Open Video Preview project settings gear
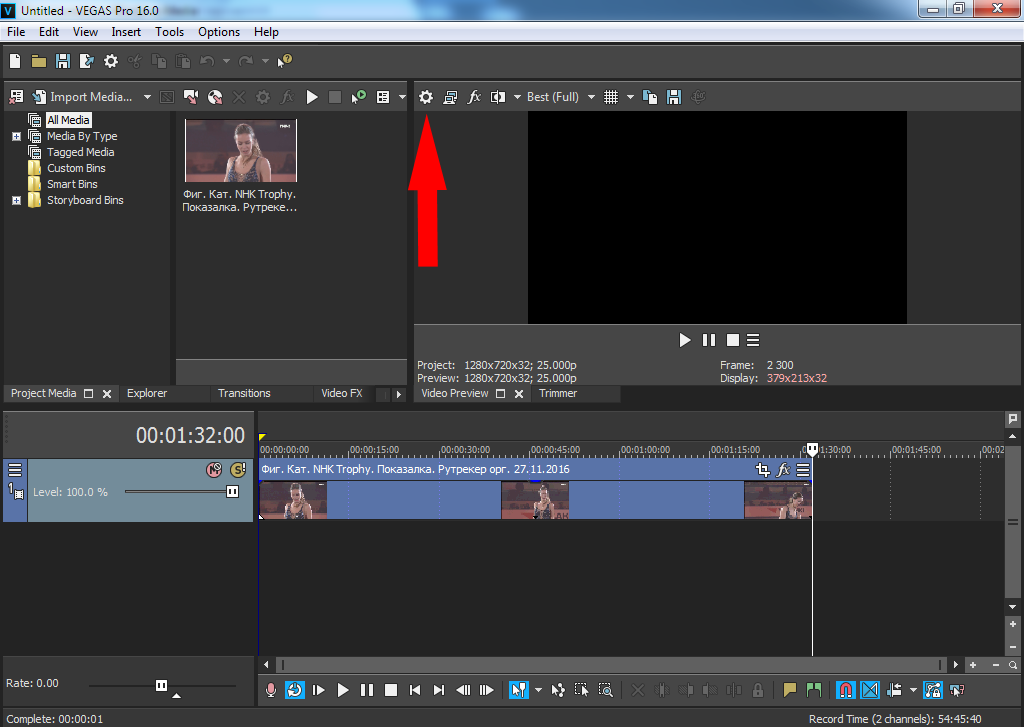 pos(426,97)
